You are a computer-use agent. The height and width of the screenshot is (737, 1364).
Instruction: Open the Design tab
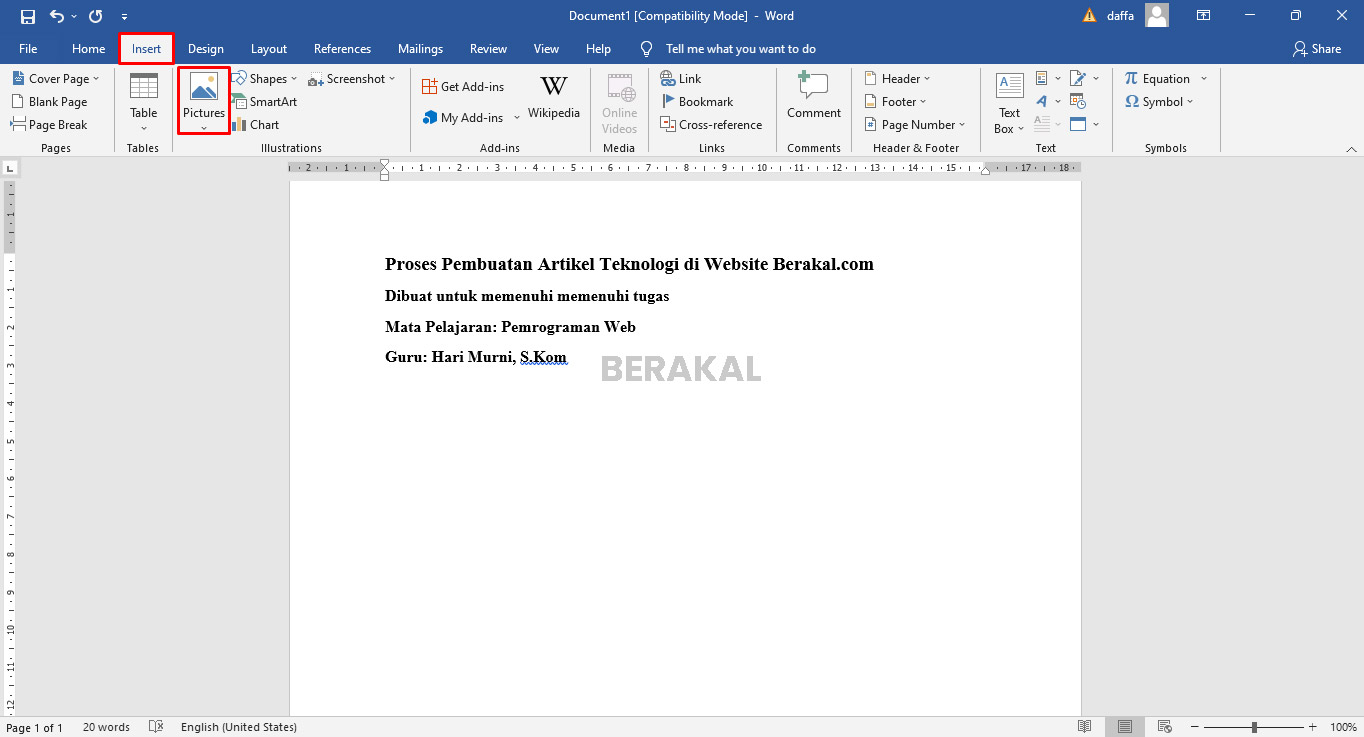click(x=206, y=49)
